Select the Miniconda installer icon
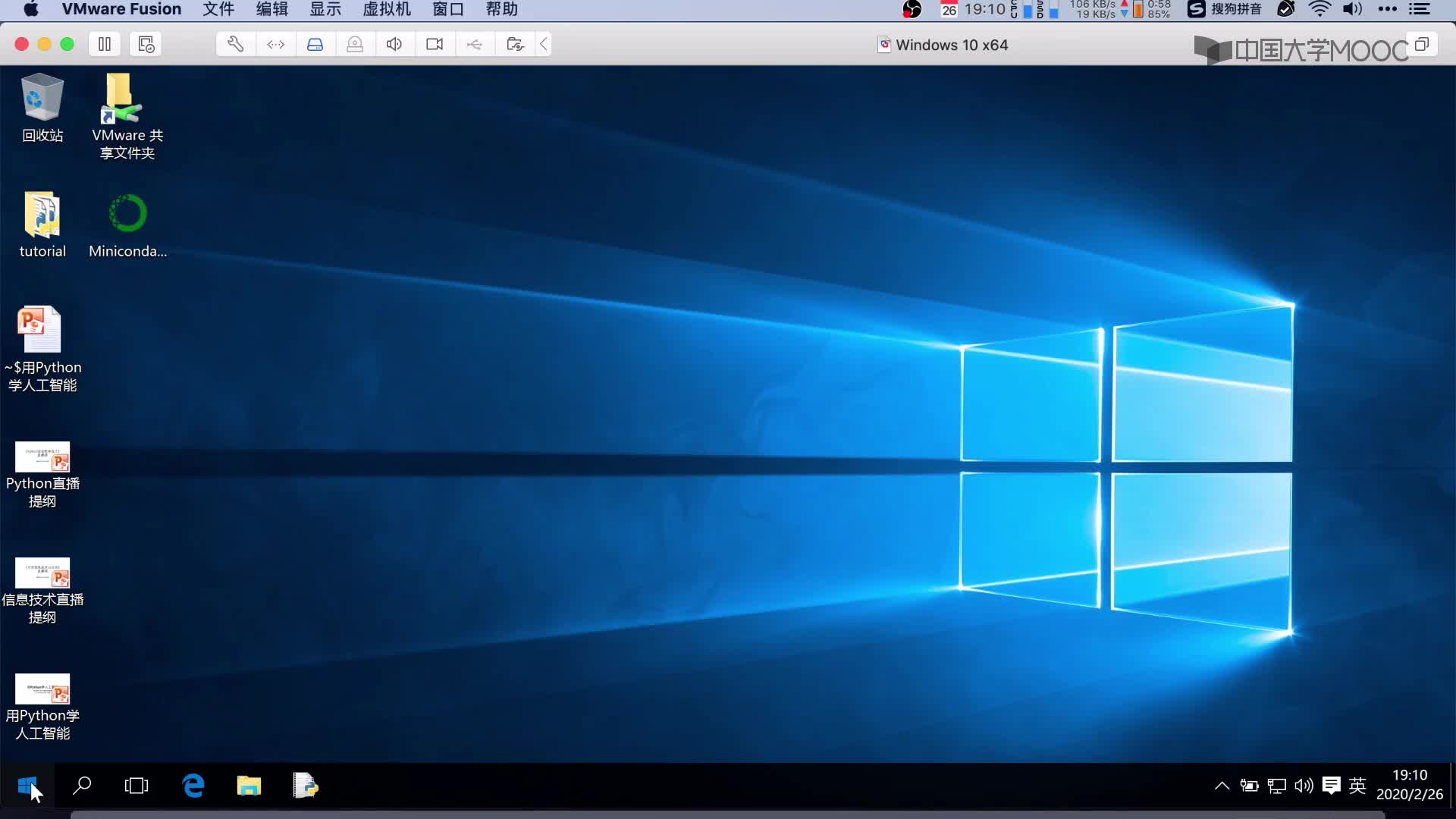This screenshot has height=819, width=1456. coord(127,224)
